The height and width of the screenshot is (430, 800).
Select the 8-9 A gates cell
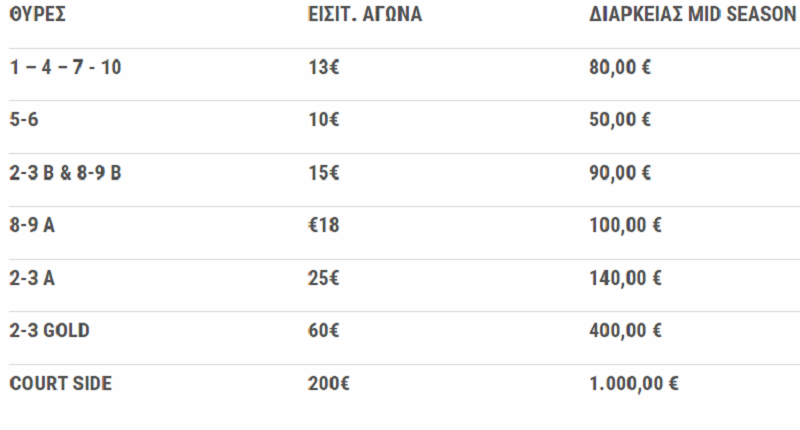pyautogui.click(x=32, y=225)
